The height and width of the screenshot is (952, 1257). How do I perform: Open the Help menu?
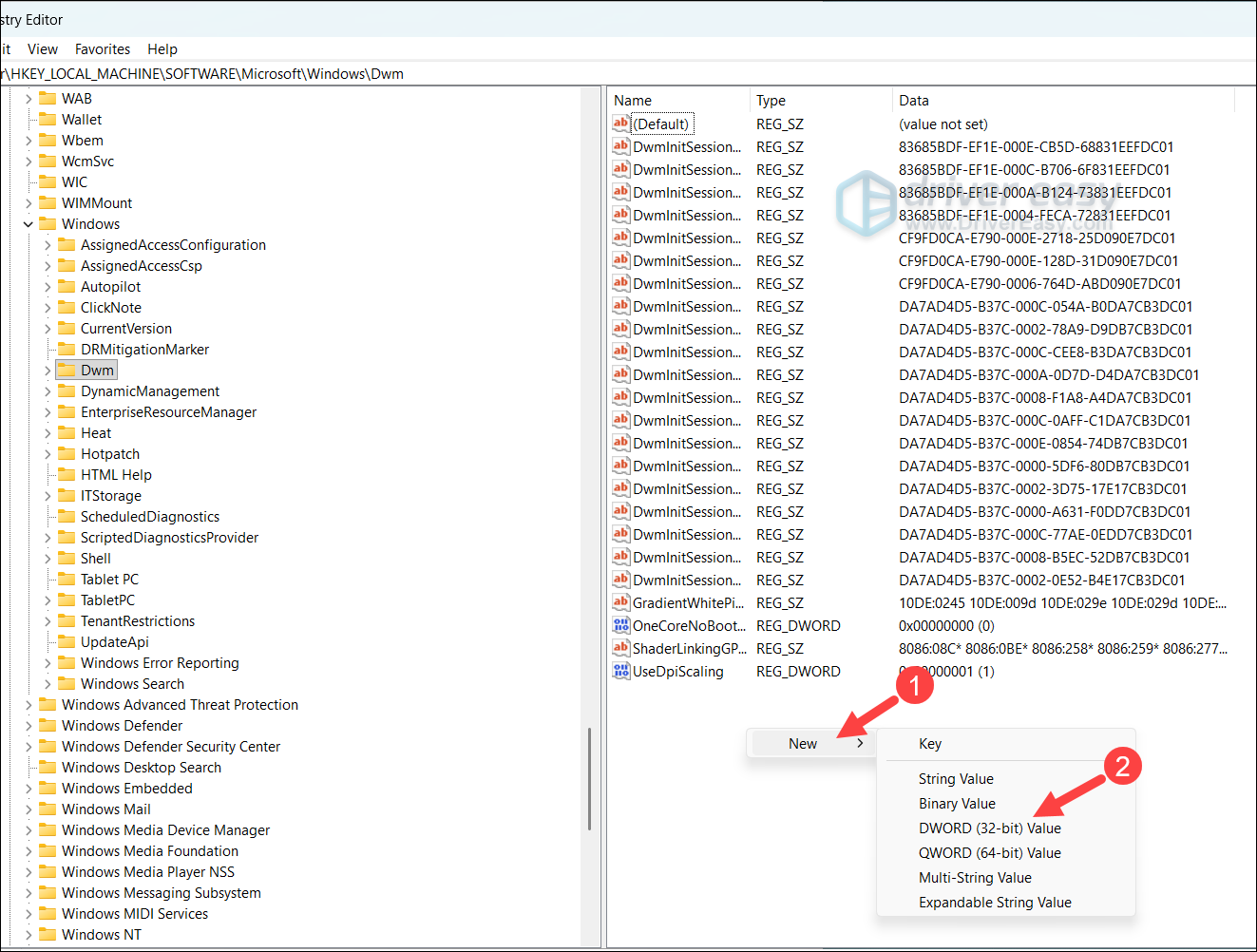[x=162, y=49]
